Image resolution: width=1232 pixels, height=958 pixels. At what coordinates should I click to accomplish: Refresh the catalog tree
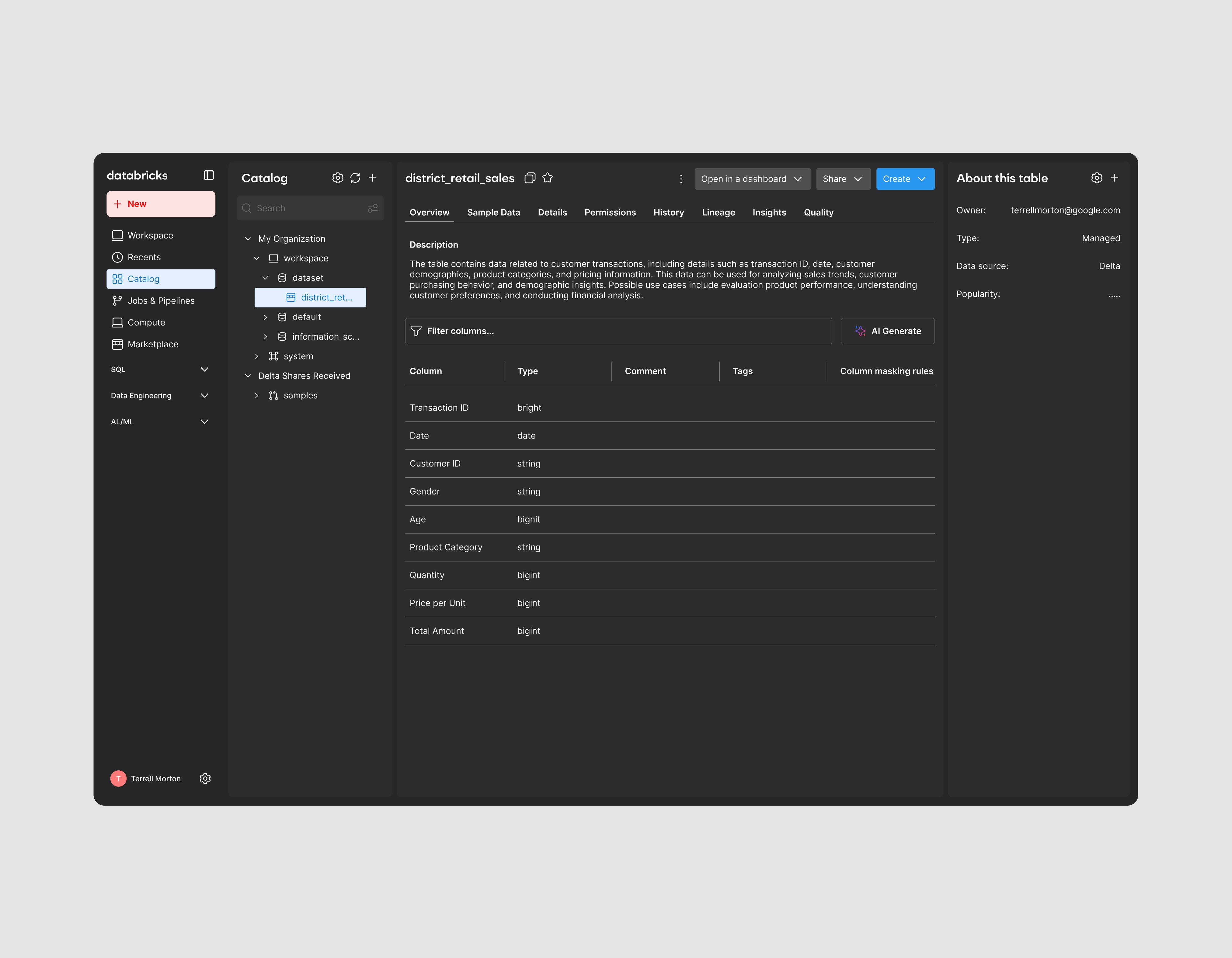click(x=355, y=178)
